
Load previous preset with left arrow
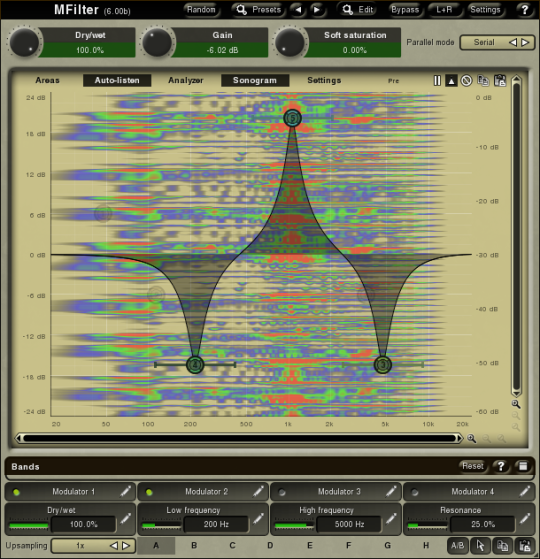(x=298, y=10)
